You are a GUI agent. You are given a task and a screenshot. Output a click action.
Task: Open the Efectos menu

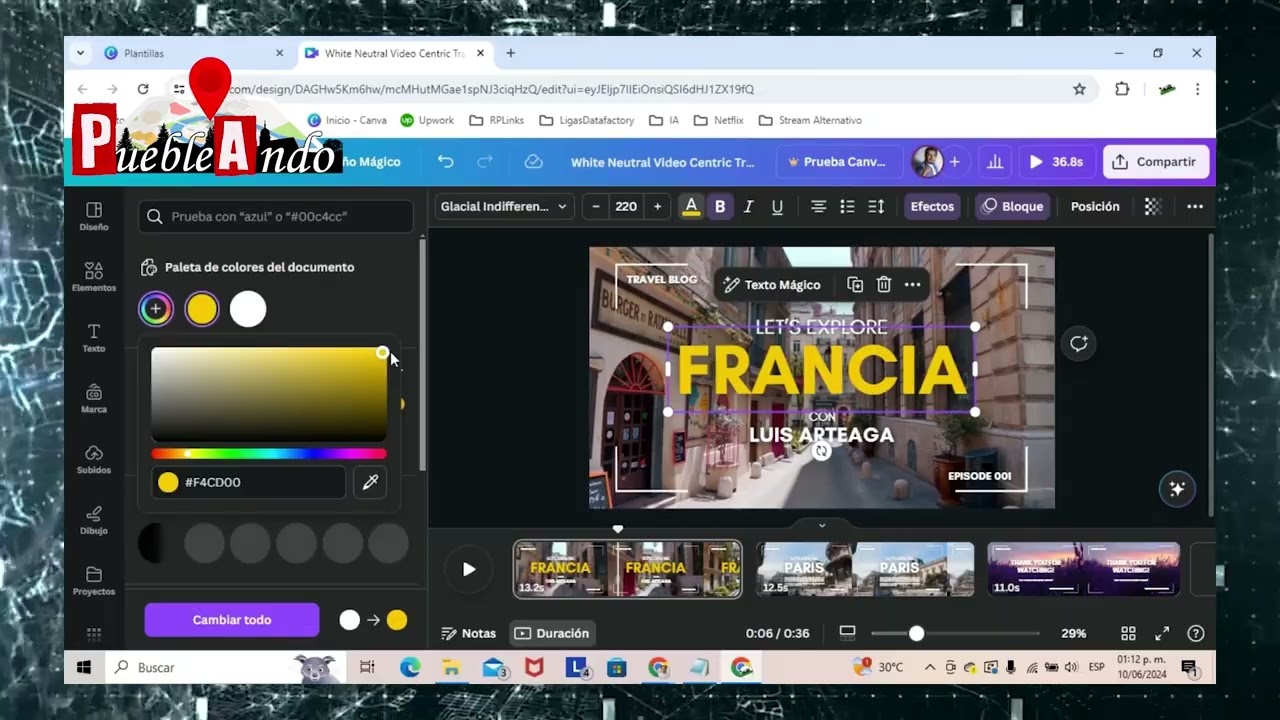(x=932, y=206)
